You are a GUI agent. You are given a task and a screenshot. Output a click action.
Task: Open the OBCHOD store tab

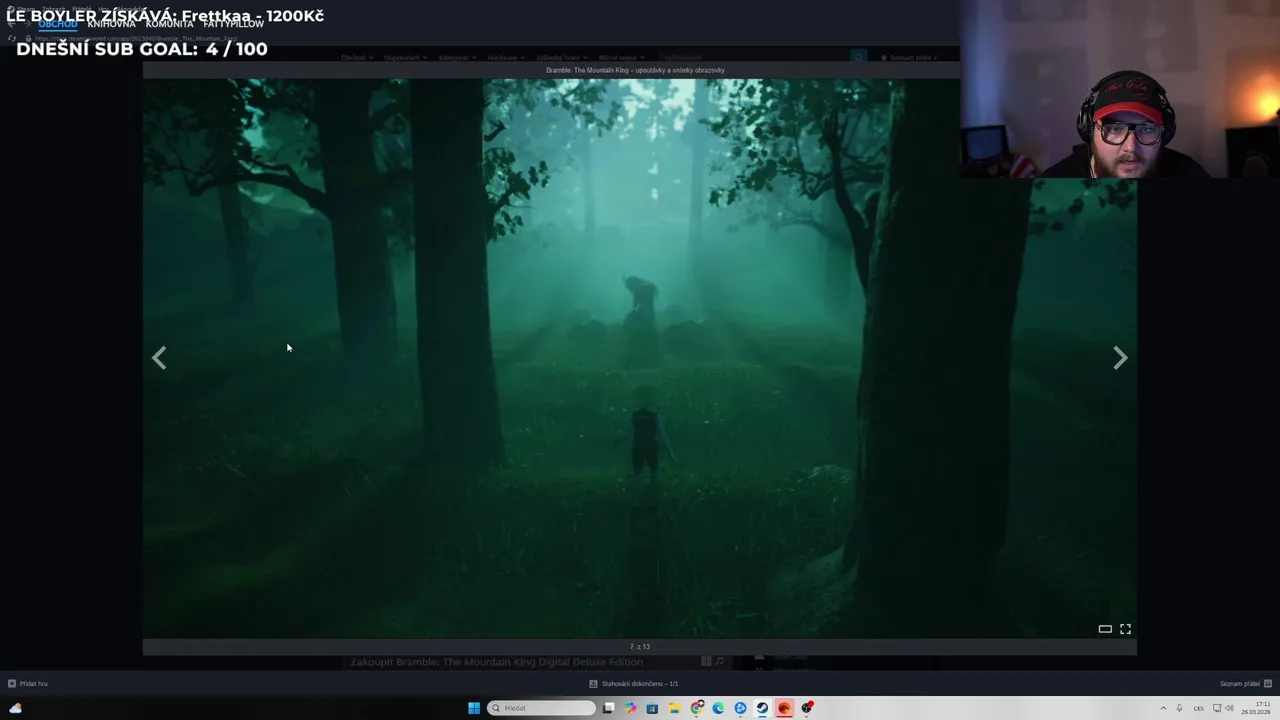coord(58,24)
